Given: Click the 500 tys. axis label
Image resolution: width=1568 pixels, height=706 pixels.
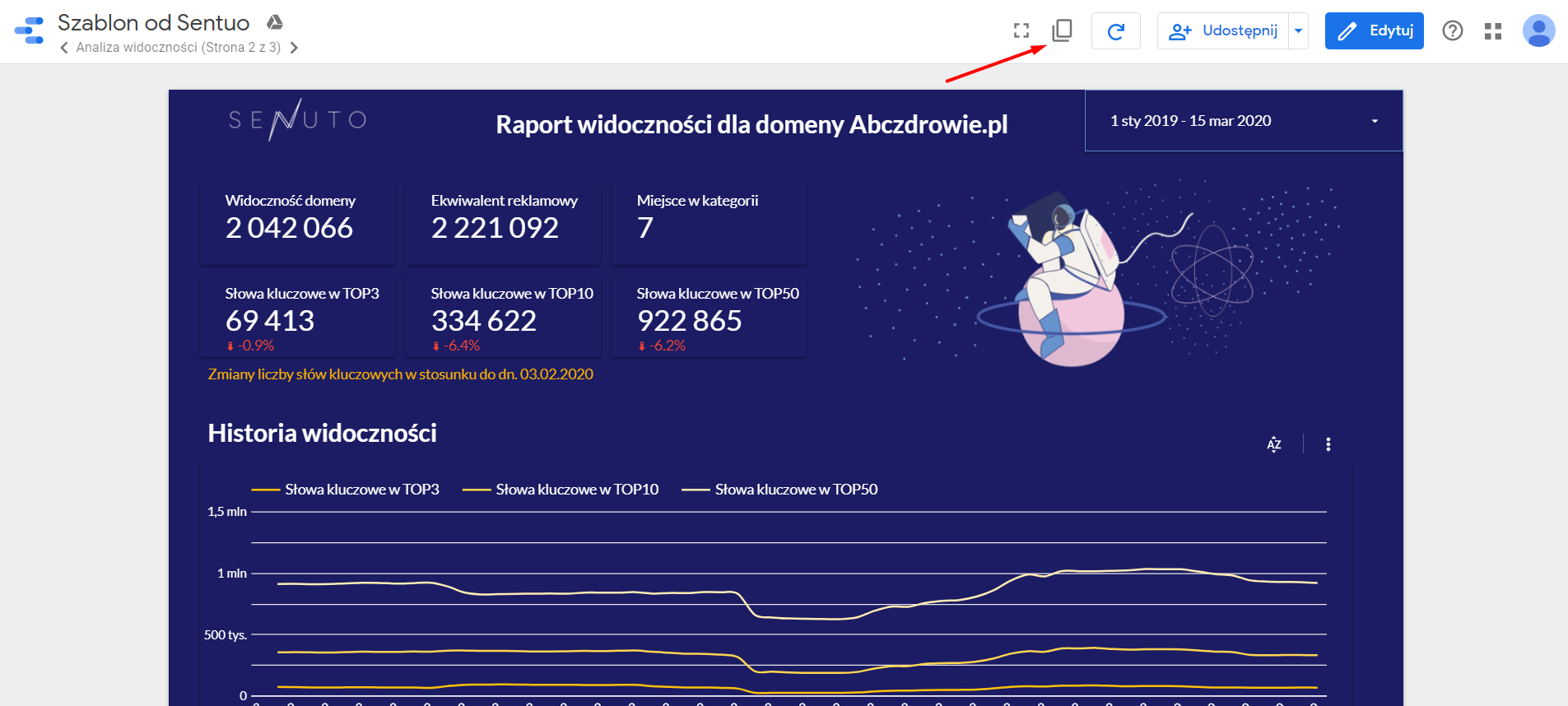Looking at the screenshot, I should [x=226, y=635].
